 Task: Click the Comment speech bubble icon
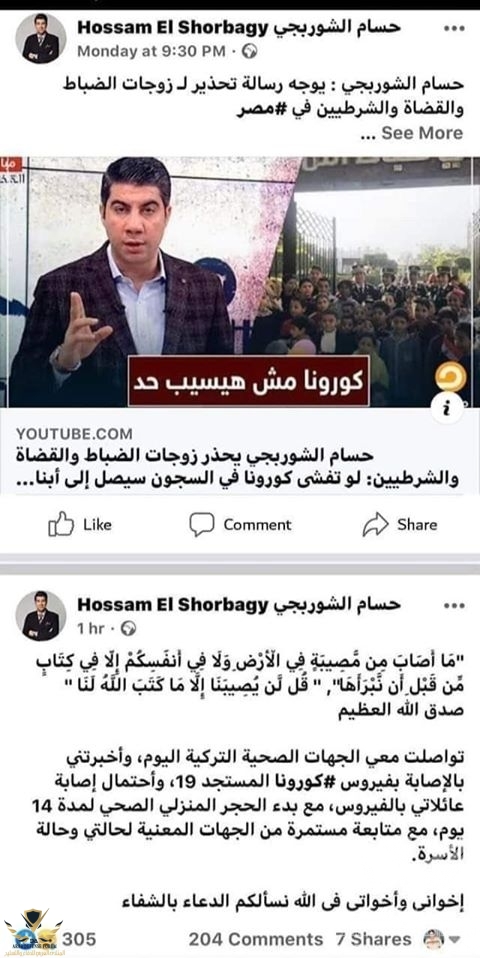pyautogui.click(x=202, y=524)
